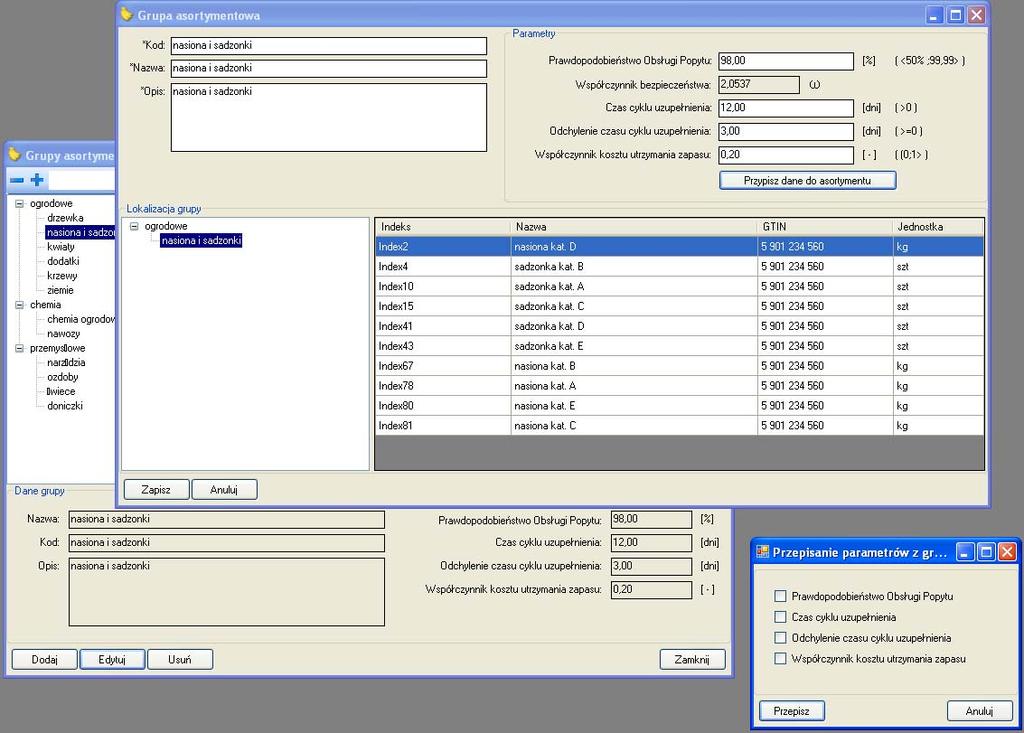
Task: Click the Opis text area in Grupa asortymentowa
Action: click(328, 118)
